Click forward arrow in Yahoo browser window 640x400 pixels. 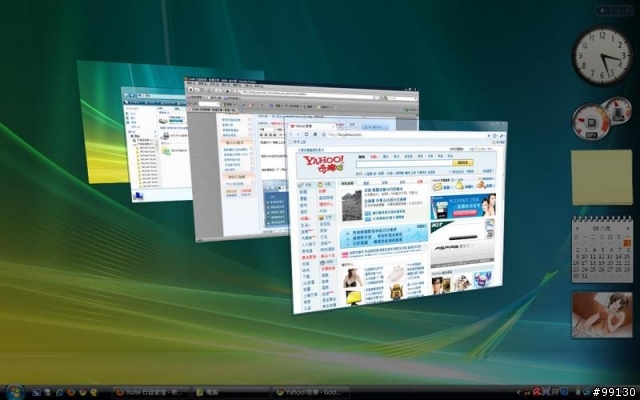click(x=299, y=134)
